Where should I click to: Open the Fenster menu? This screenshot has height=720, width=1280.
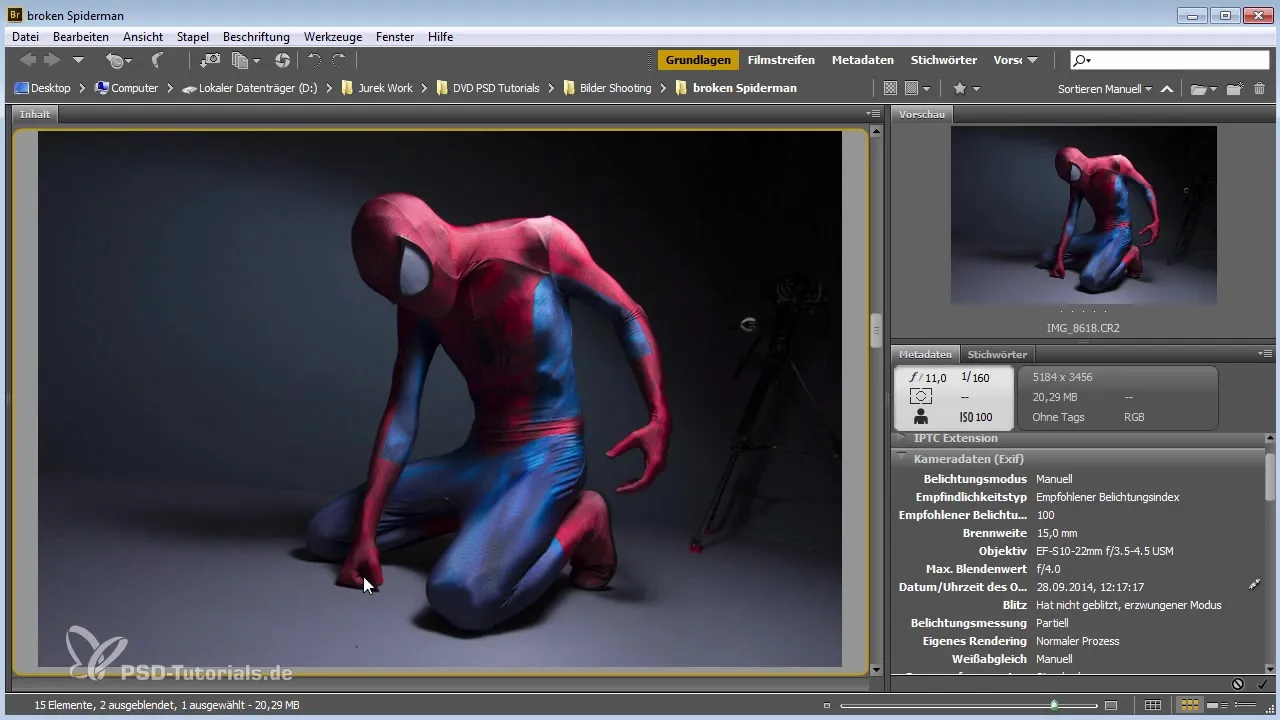click(x=395, y=37)
